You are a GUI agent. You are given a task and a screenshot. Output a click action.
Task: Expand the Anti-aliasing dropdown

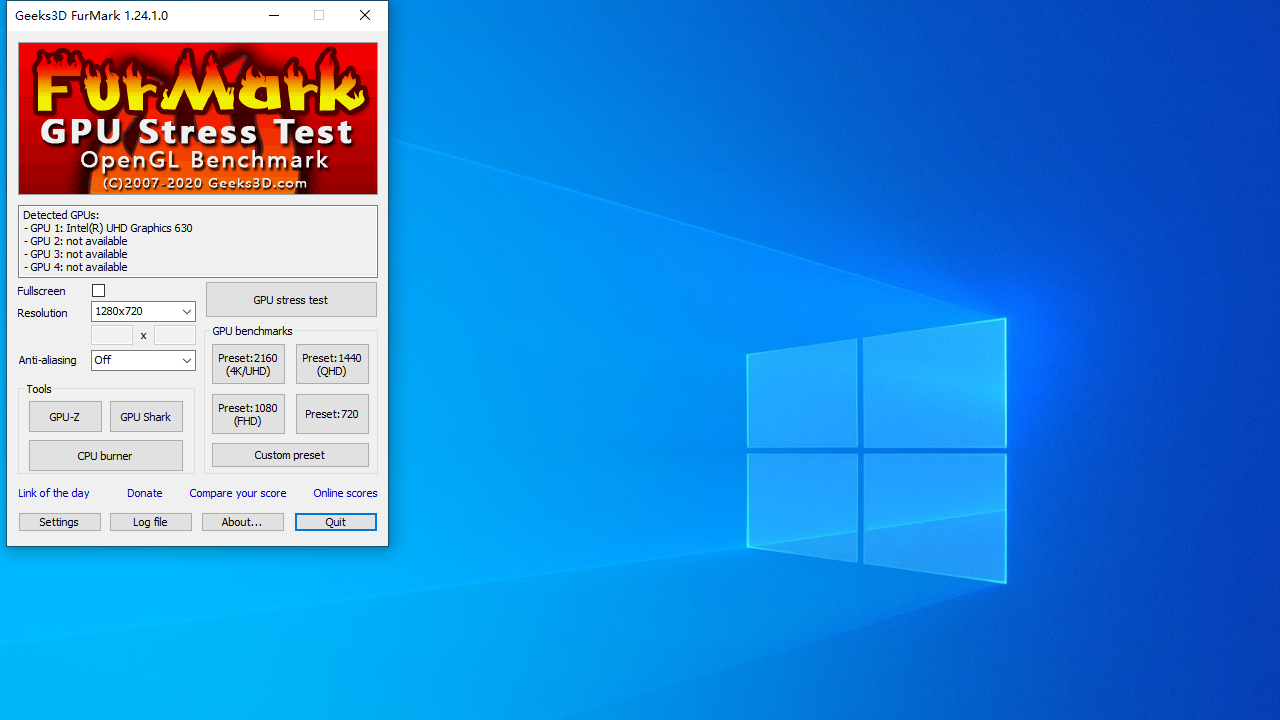[143, 360]
